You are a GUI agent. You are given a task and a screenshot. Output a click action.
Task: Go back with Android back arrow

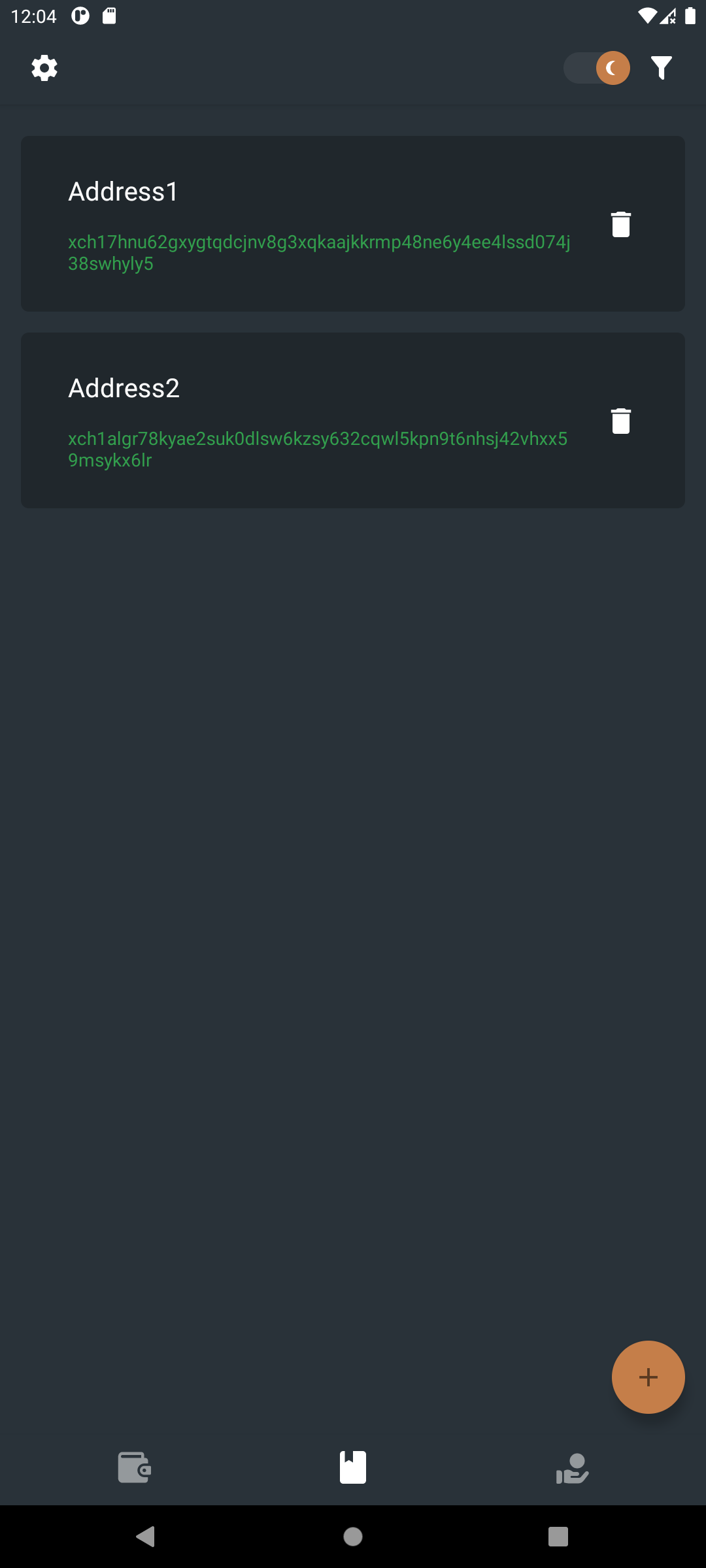145,1536
